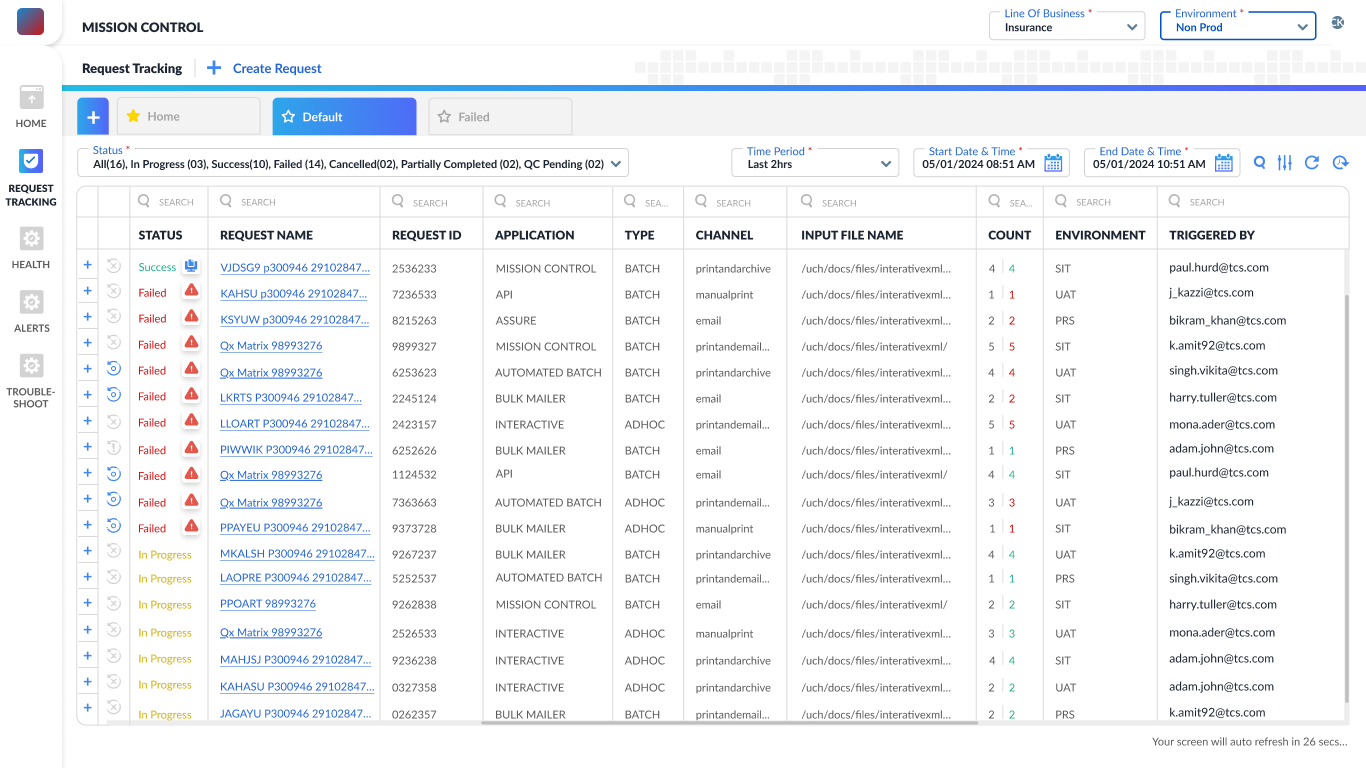Image resolution: width=1366 pixels, height=768 pixels.
Task: Open the Start Date calendar picker
Action: [1052, 163]
